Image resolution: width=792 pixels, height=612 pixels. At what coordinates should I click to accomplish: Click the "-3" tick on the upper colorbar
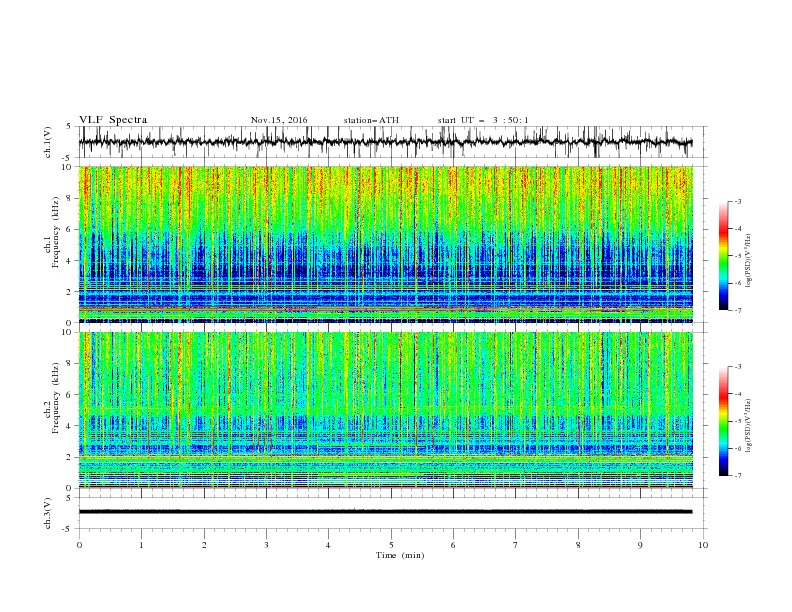[x=737, y=201]
